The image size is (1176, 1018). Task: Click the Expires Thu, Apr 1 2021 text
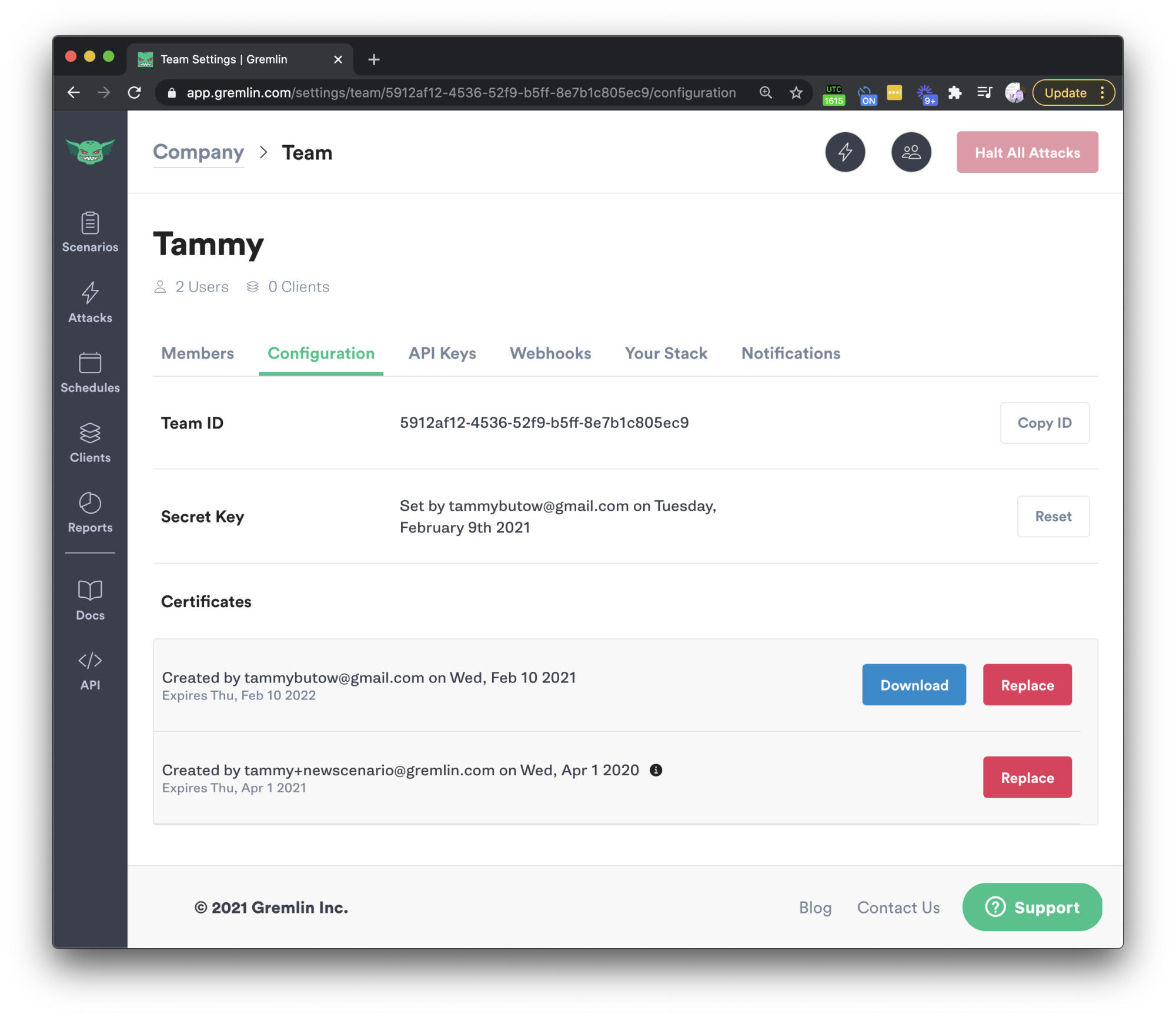coord(234,788)
